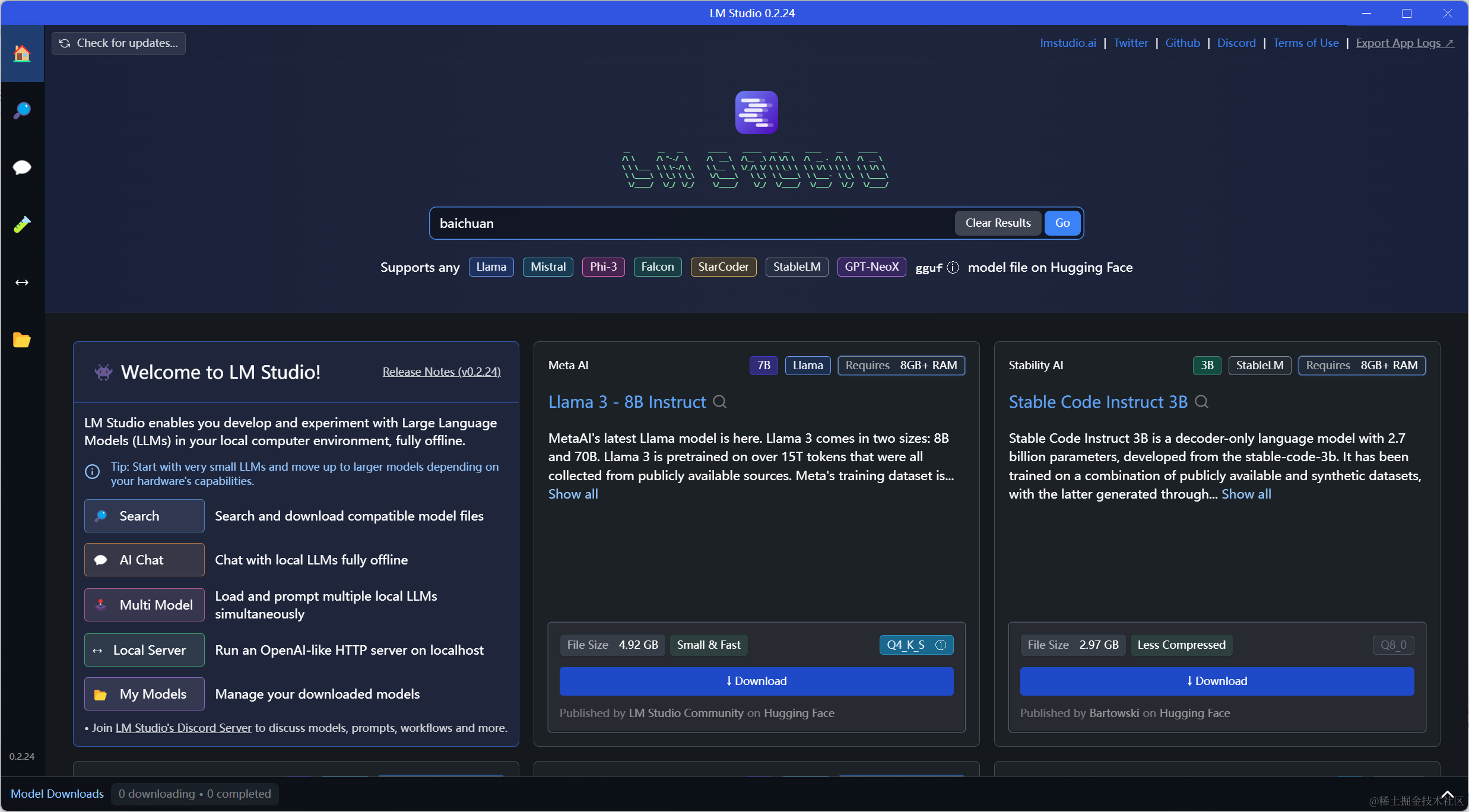This screenshot has width=1469, height=812.
Task: Click Clear Results button
Action: (x=998, y=223)
